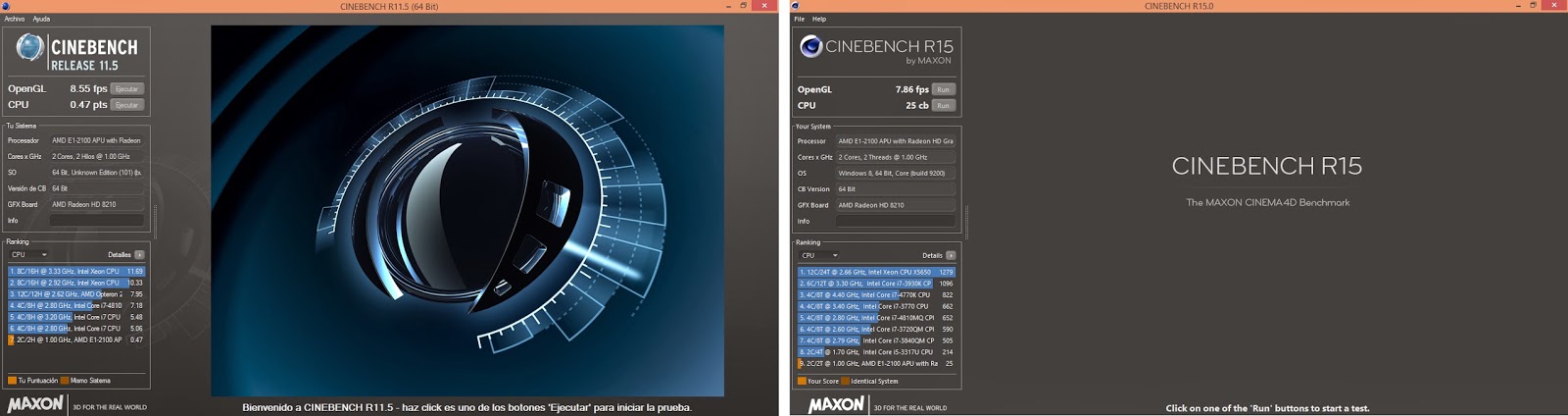Click the Detalles arrow icon in R11.5
The height and width of the screenshot is (416, 1568).
tap(139, 254)
